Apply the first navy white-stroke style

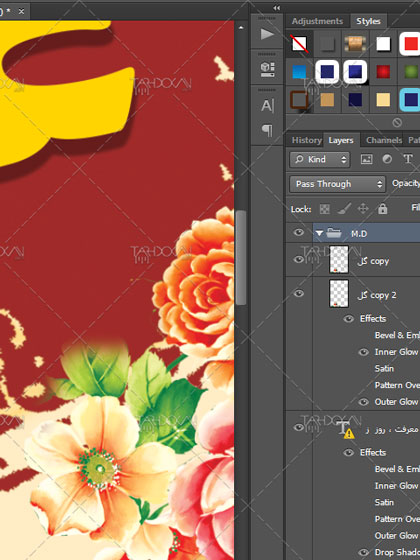coord(327,72)
